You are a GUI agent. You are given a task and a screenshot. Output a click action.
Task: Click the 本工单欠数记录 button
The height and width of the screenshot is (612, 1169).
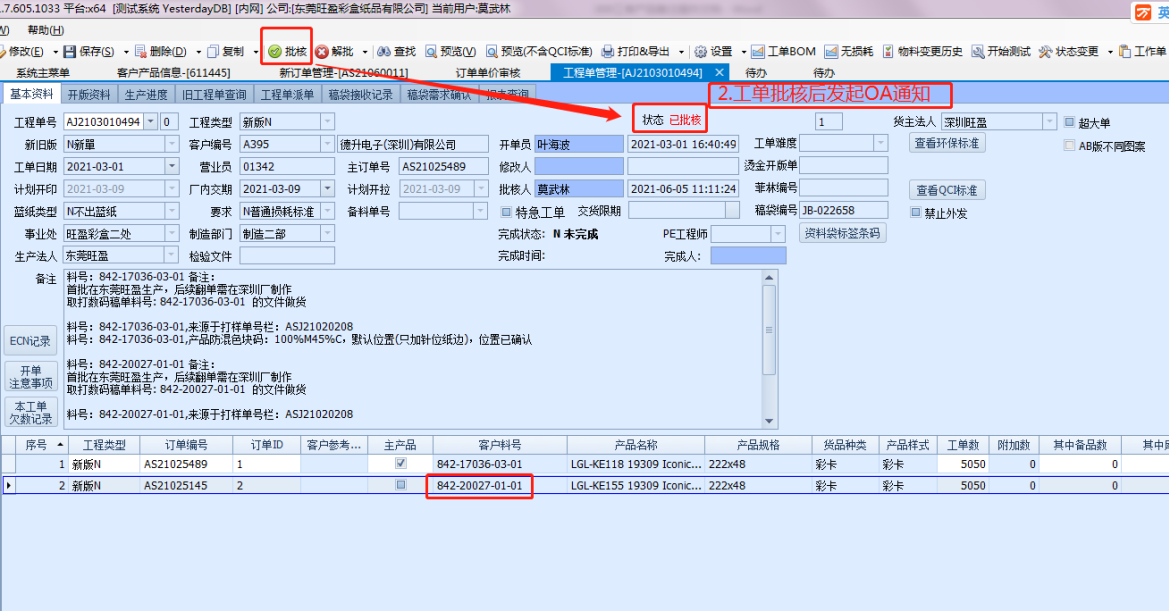click(31, 412)
